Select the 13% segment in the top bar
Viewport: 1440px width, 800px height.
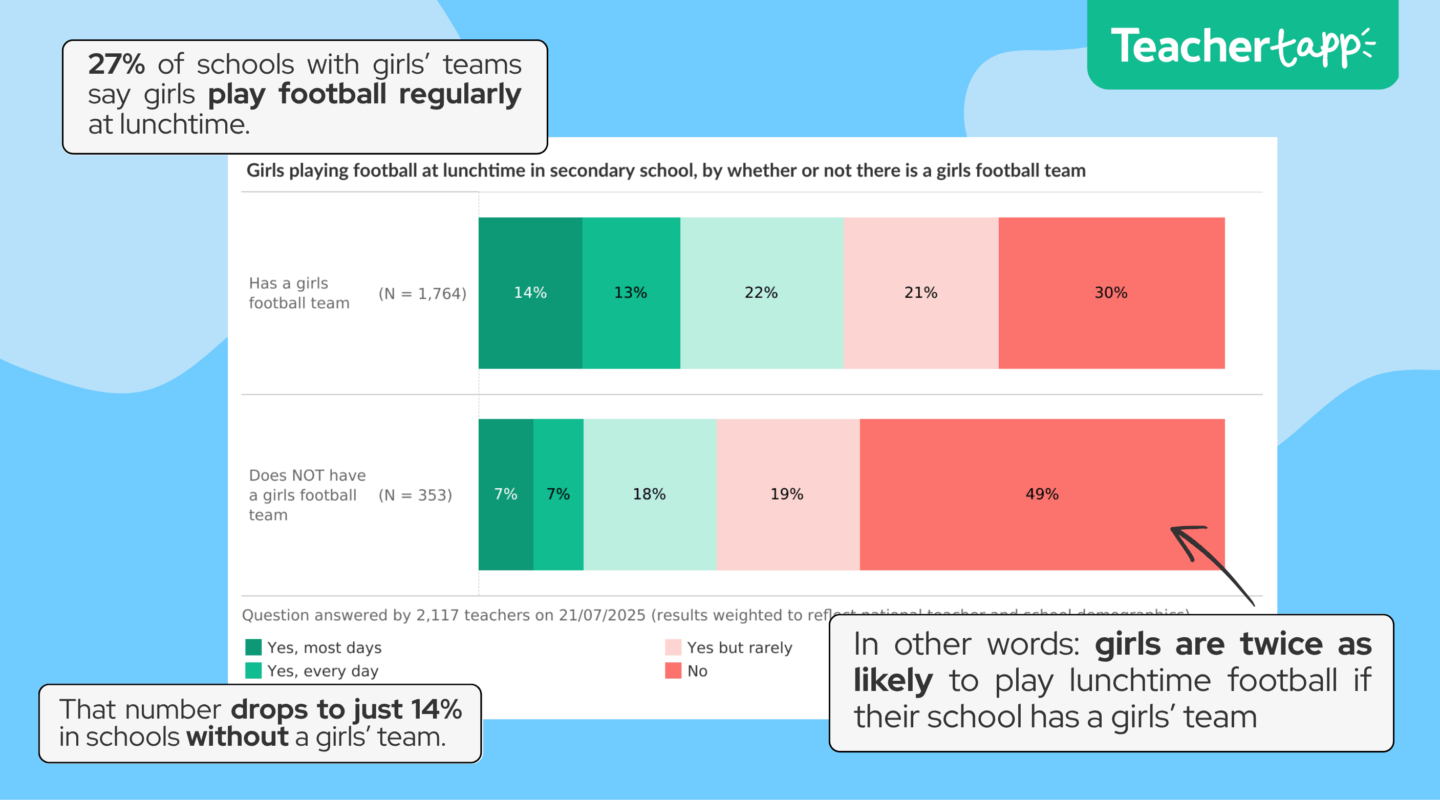[x=631, y=293]
